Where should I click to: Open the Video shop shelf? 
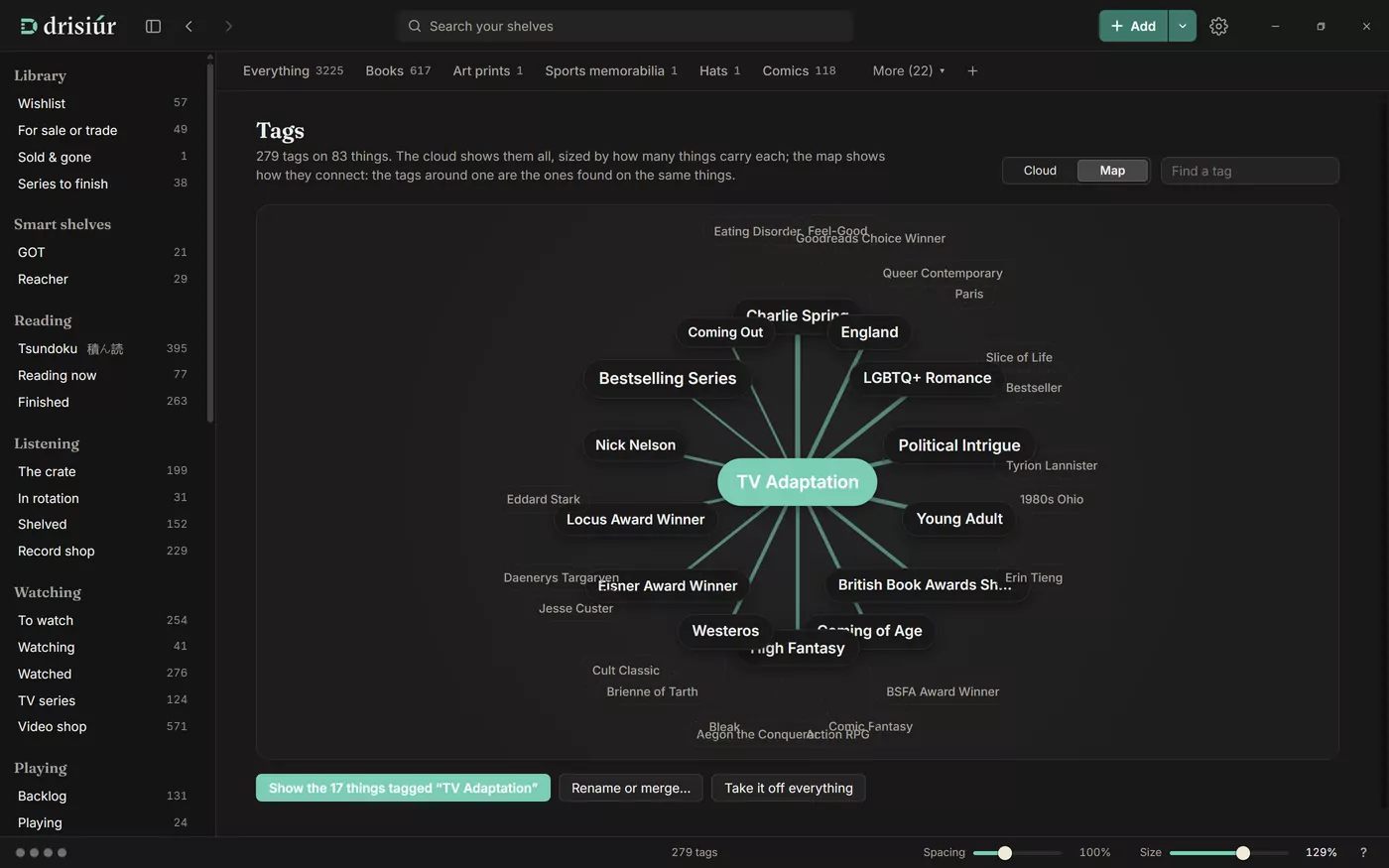click(x=103, y=726)
